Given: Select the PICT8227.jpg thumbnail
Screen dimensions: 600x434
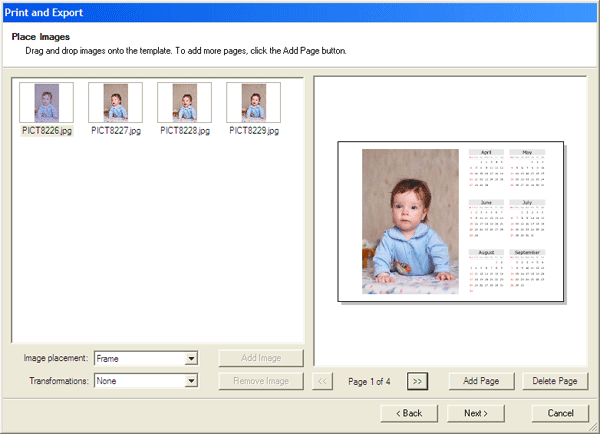Looking at the screenshot, I should (116, 102).
